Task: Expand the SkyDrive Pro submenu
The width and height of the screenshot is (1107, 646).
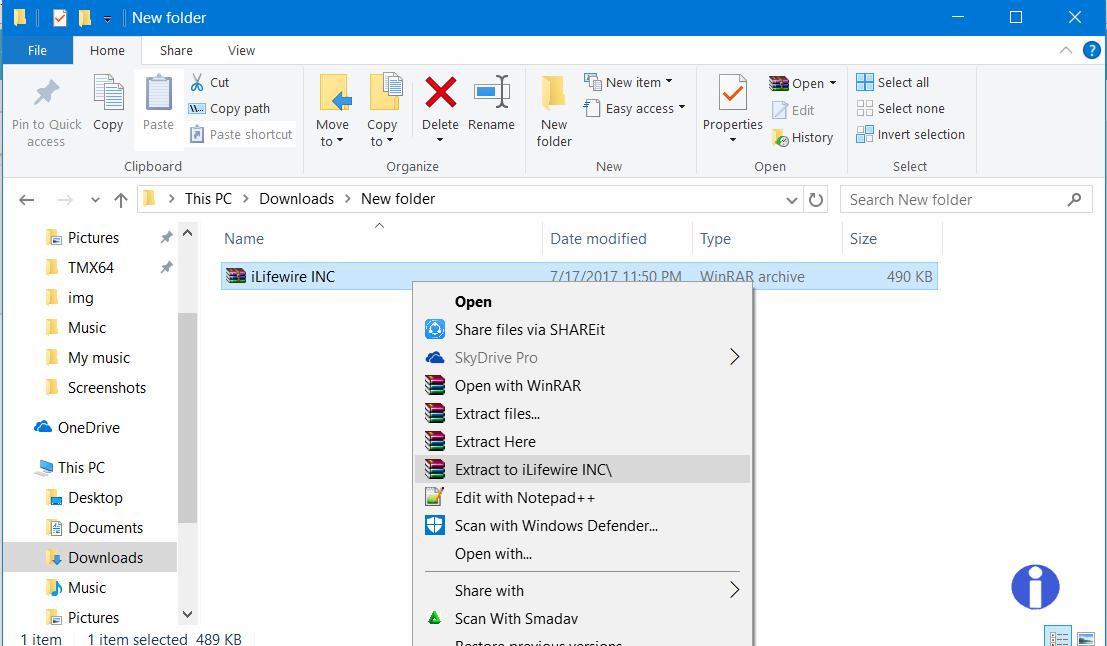Action: pos(734,357)
